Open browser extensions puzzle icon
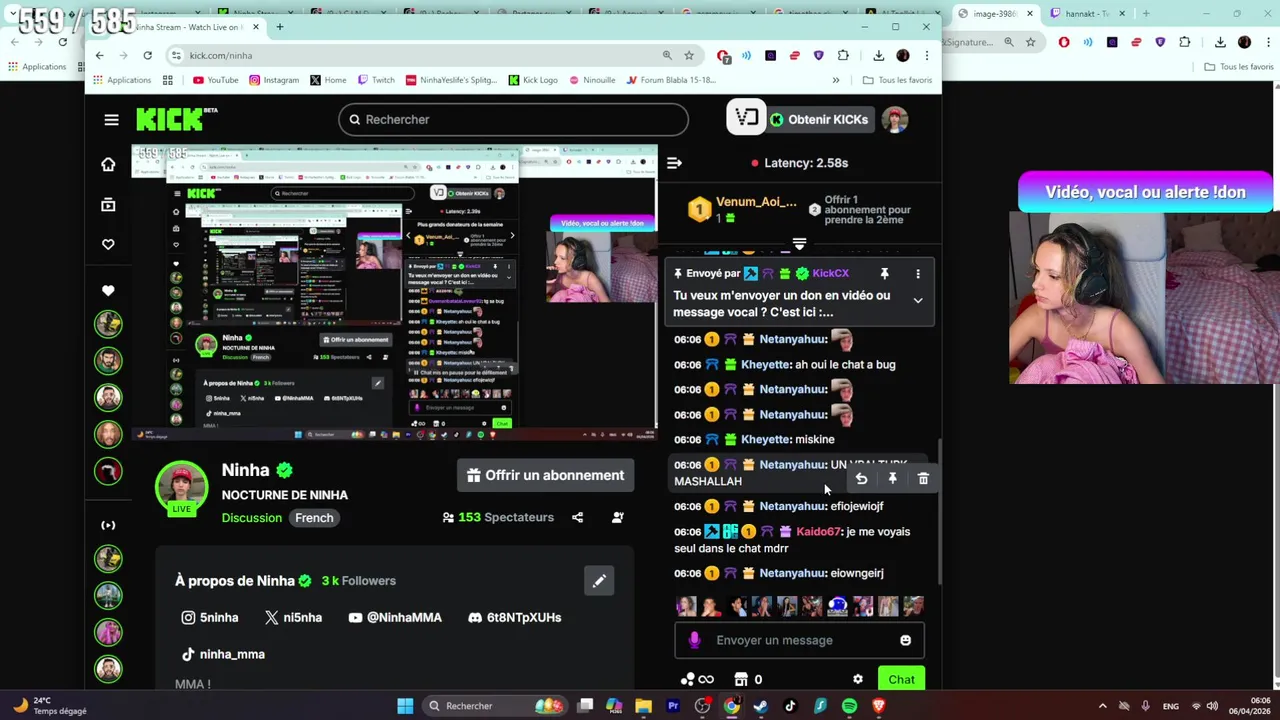The width and height of the screenshot is (1280, 720). [843, 55]
